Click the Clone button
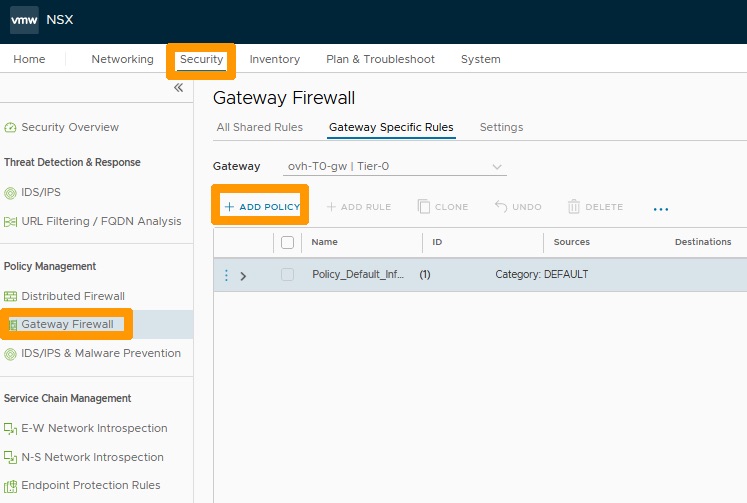 [x=443, y=207]
